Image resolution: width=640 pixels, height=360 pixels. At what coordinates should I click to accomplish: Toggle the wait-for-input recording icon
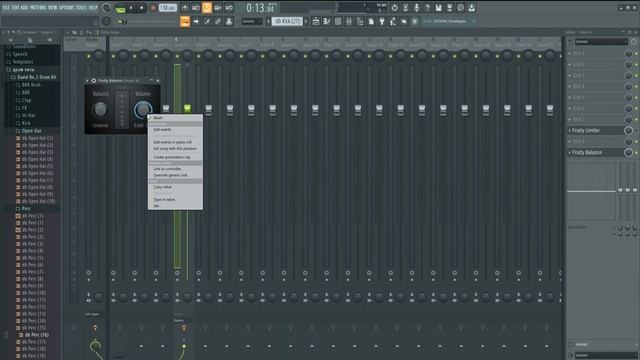tap(196, 8)
